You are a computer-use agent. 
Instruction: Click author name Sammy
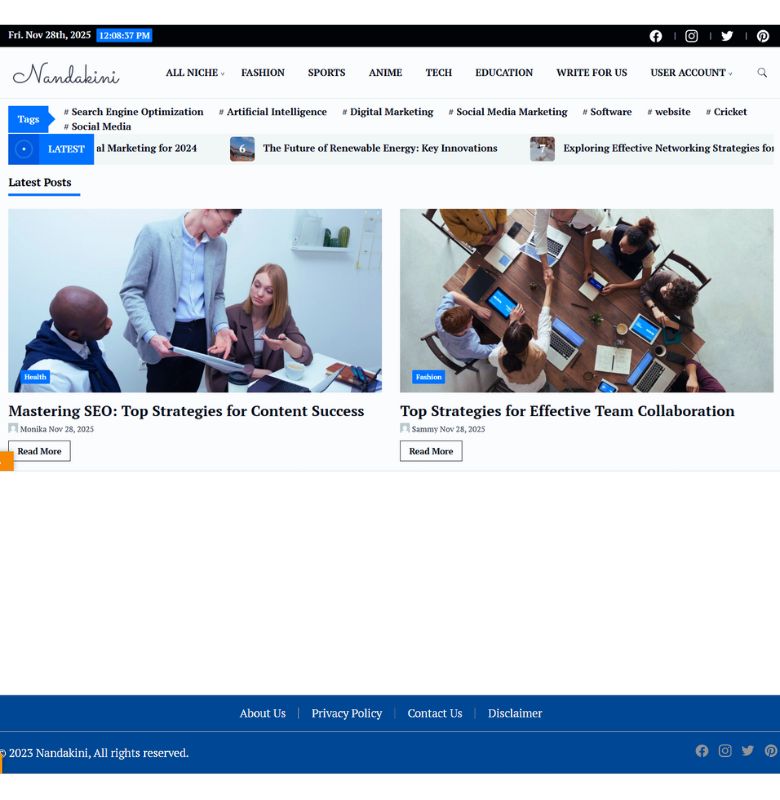(x=424, y=429)
